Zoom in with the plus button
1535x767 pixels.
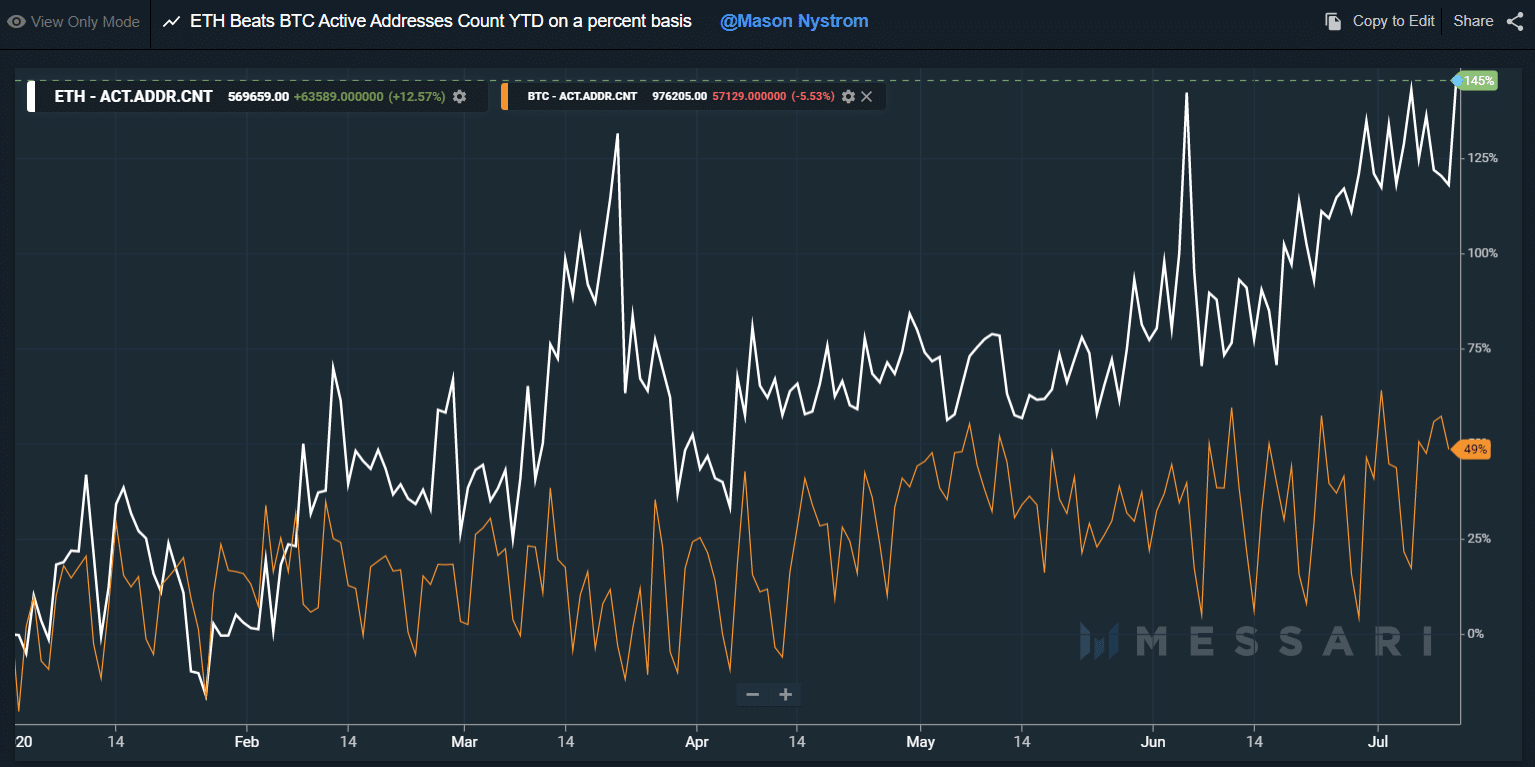pyautogui.click(x=786, y=695)
